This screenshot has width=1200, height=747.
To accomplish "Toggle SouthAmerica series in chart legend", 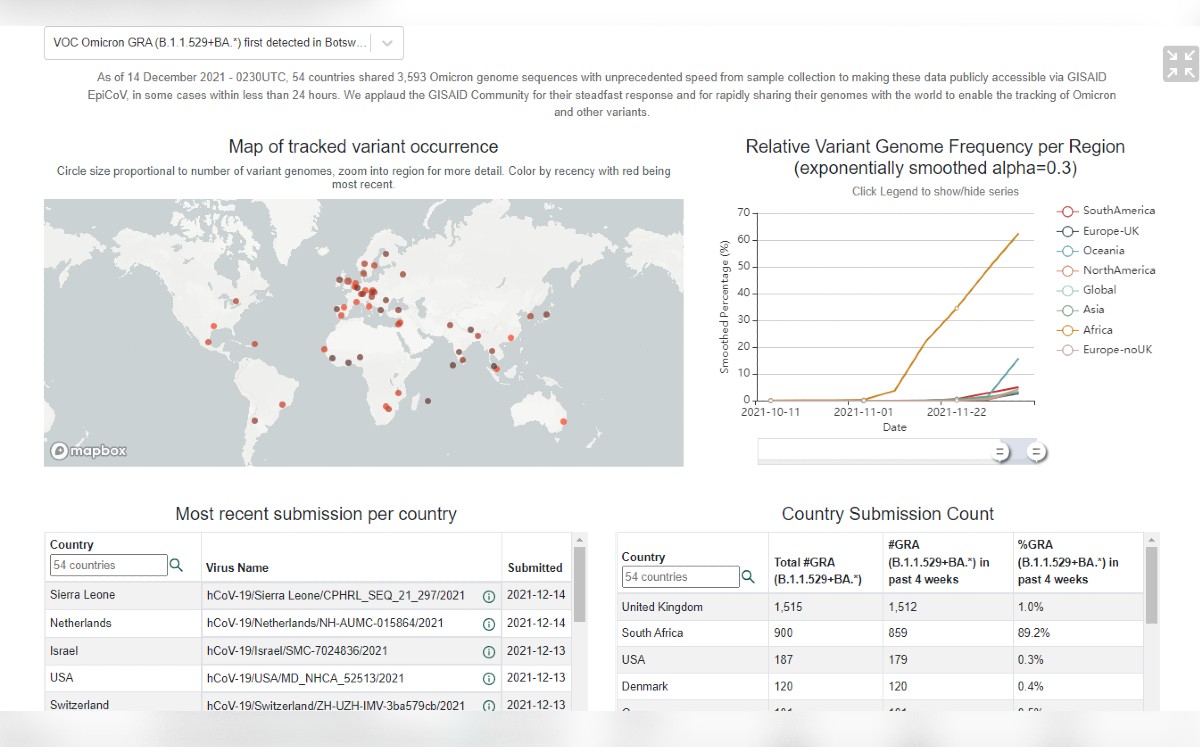I will click(1106, 211).
